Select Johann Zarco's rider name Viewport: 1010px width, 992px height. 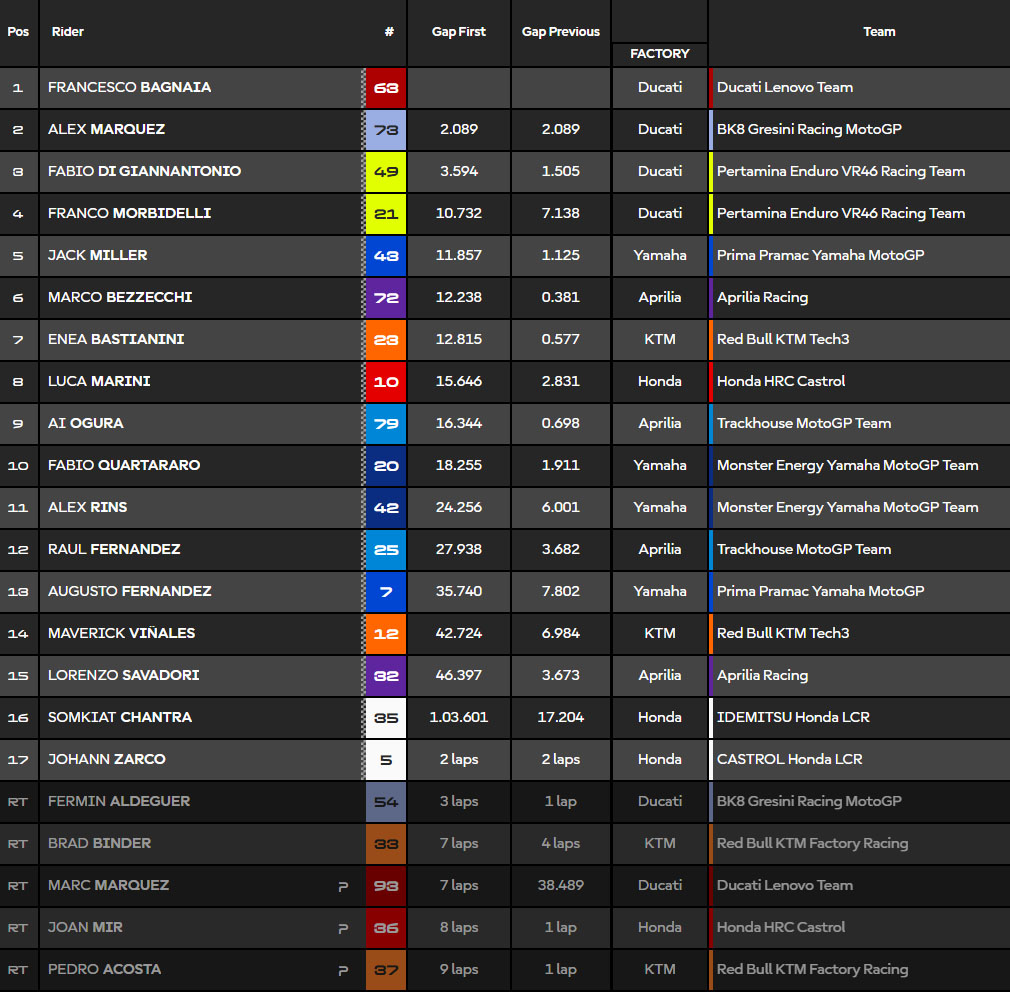pyautogui.click(x=107, y=760)
